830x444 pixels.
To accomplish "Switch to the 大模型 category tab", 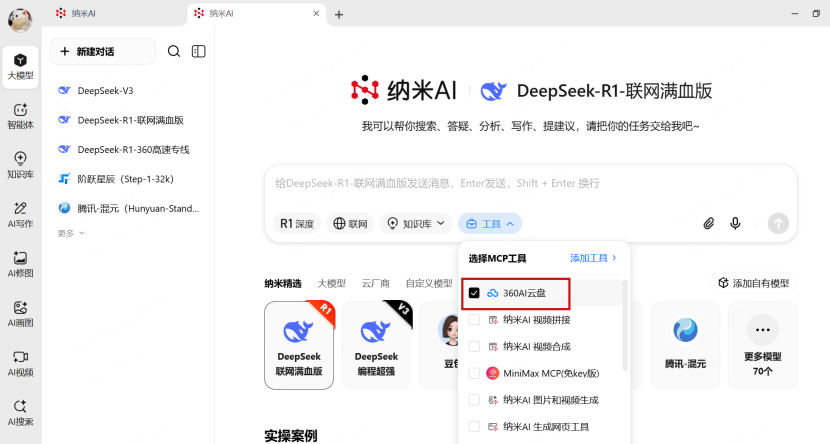I will pos(331,283).
